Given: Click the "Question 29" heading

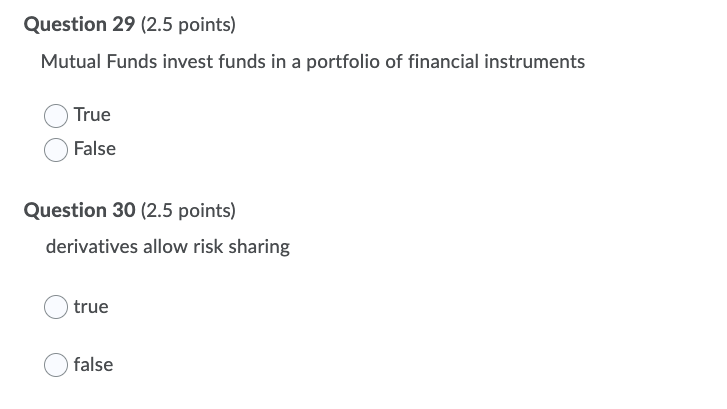Looking at the screenshot, I should coord(79,24).
